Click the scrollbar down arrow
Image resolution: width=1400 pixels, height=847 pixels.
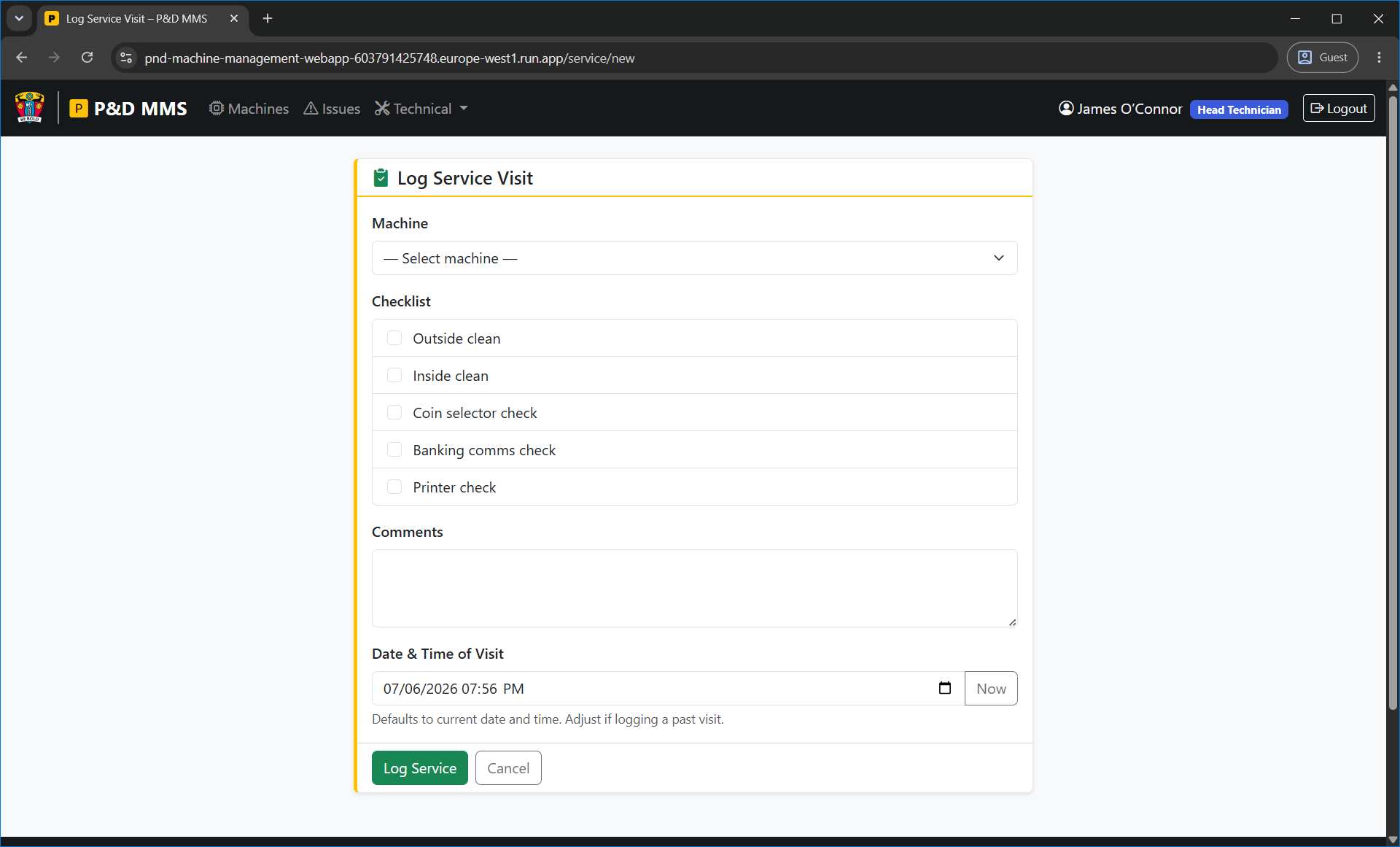click(1393, 840)
